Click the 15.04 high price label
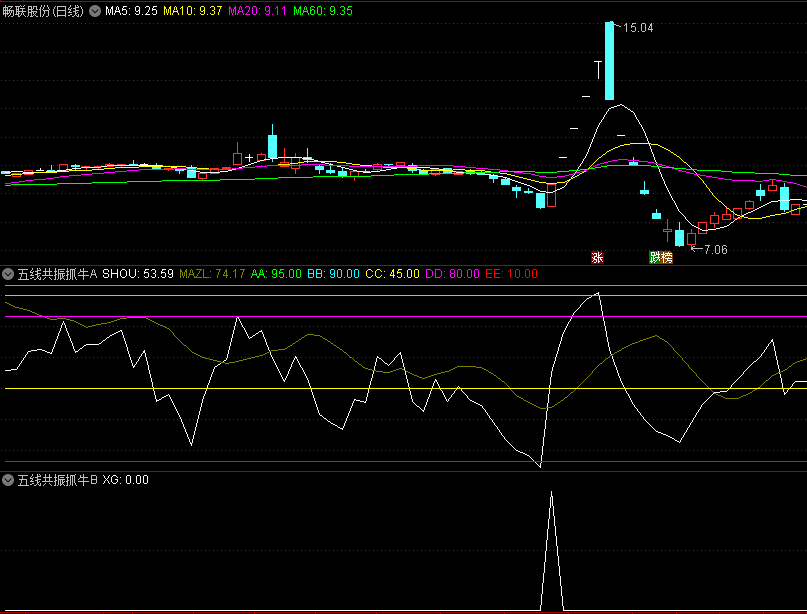The height and width of the screenshot is (614, 807). 638,28
